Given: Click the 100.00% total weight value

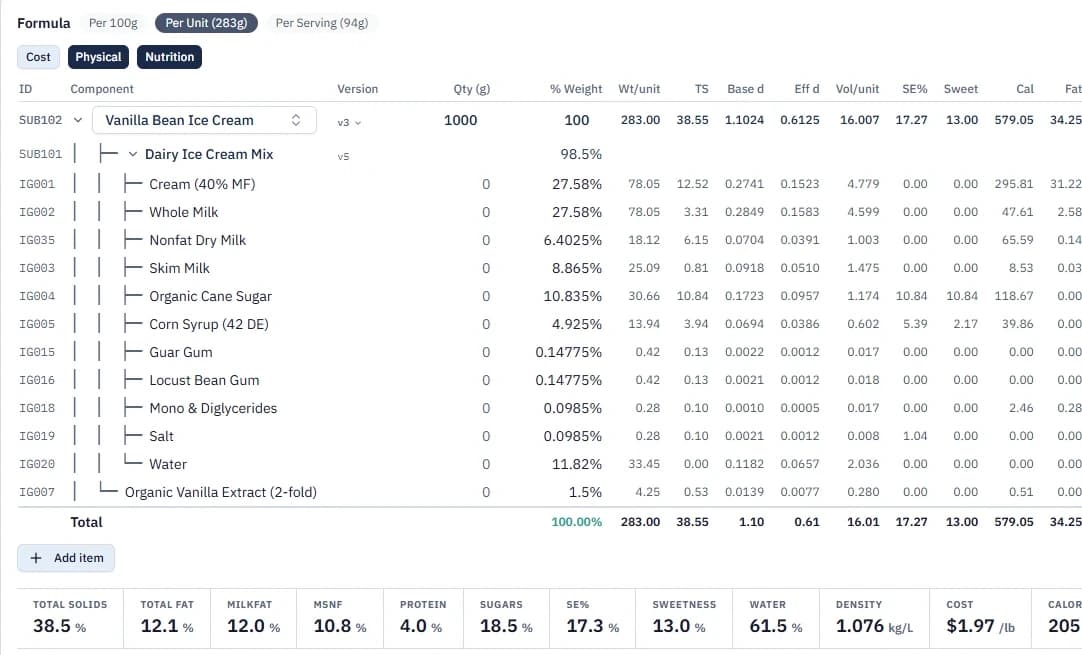Looking at the screenshot, I should click(576, 522).
